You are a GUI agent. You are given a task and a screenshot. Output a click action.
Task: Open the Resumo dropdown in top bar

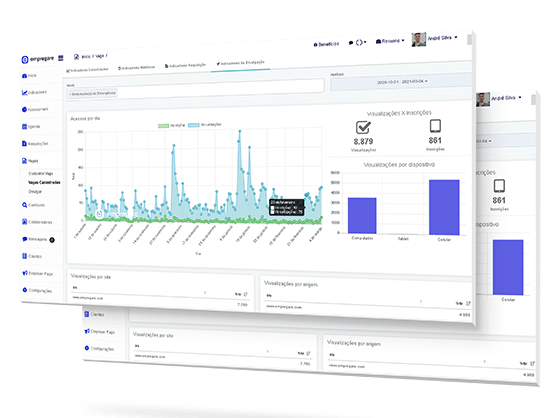pos(390,41)
